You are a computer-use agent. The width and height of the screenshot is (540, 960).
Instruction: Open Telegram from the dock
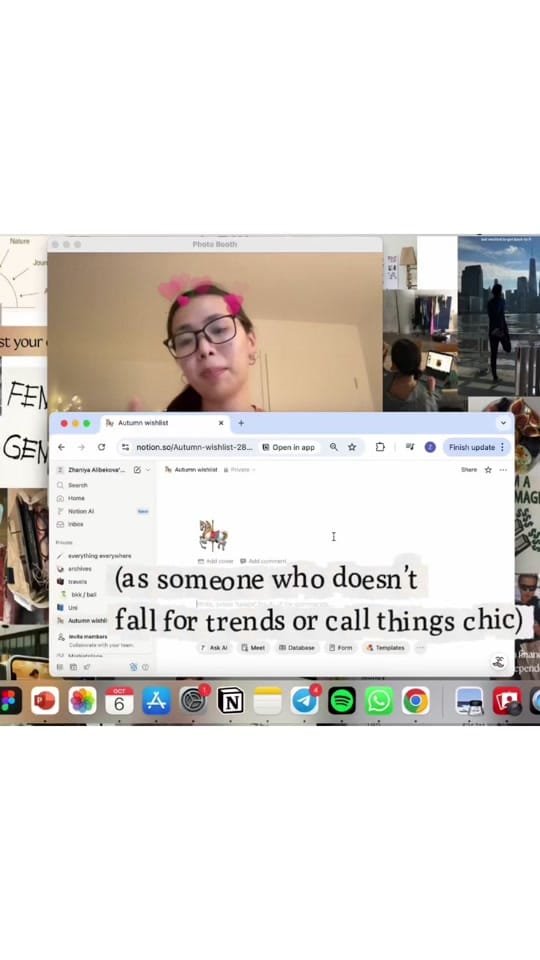click(304, 701)
